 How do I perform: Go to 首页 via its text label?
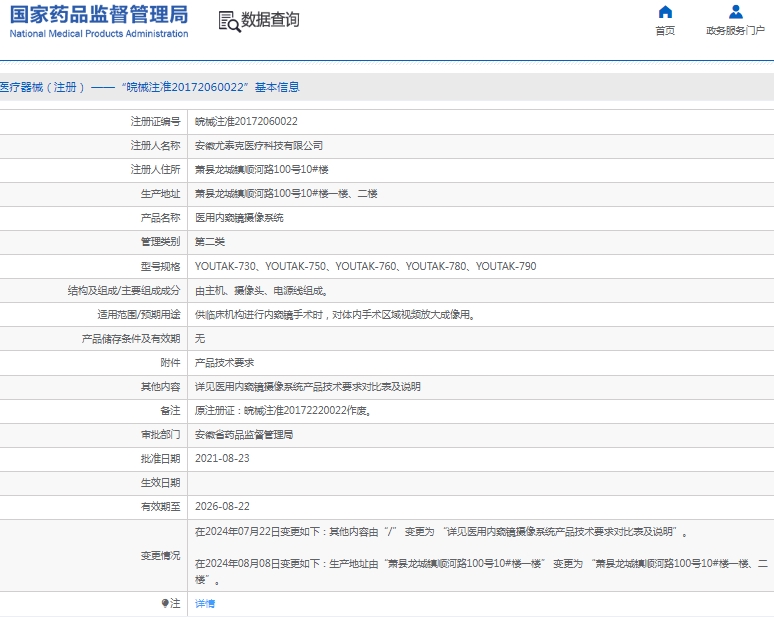tap(665, 31)
